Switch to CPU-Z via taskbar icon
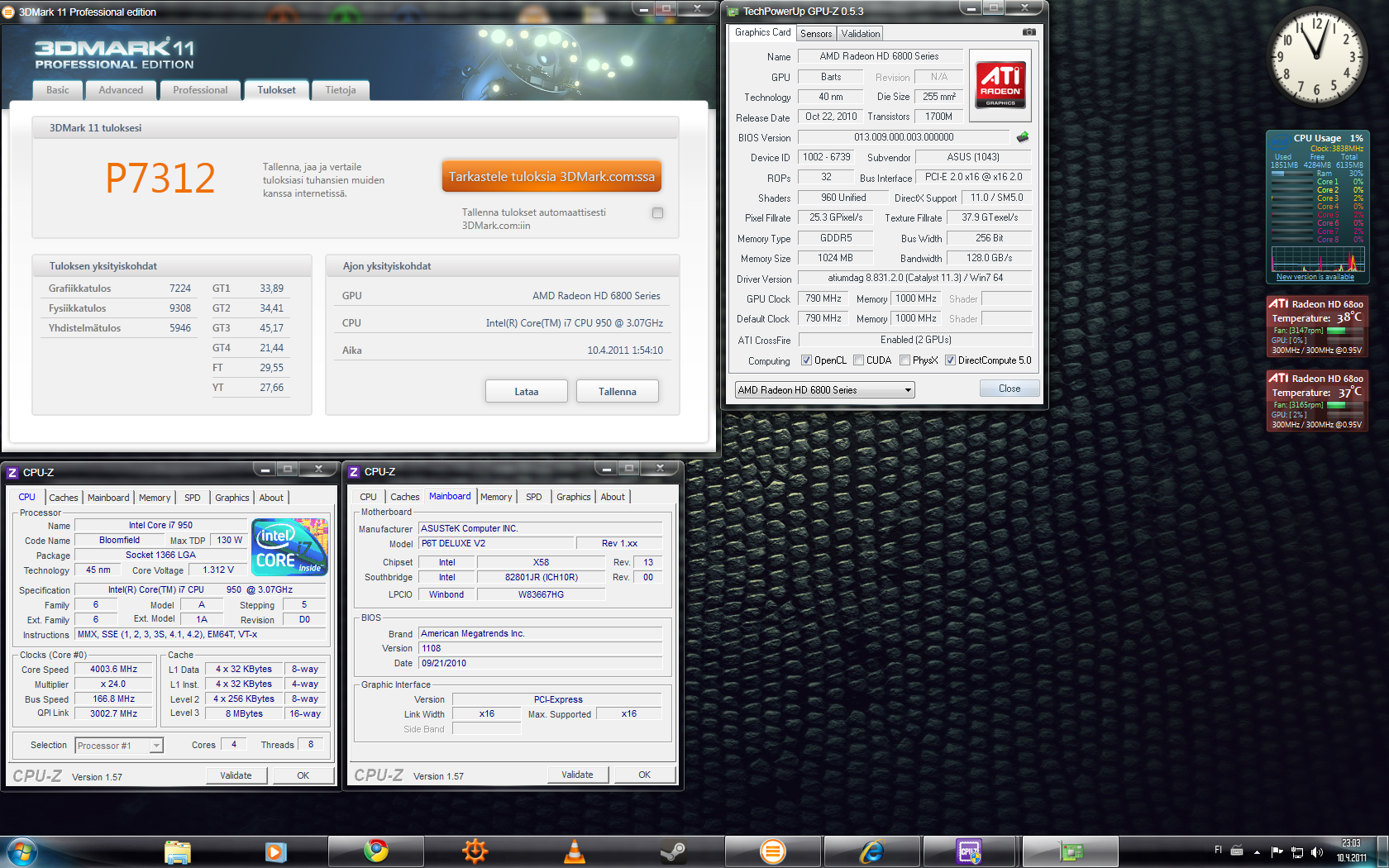Viewport: 1389px width, 868px height. click(971, 851)
